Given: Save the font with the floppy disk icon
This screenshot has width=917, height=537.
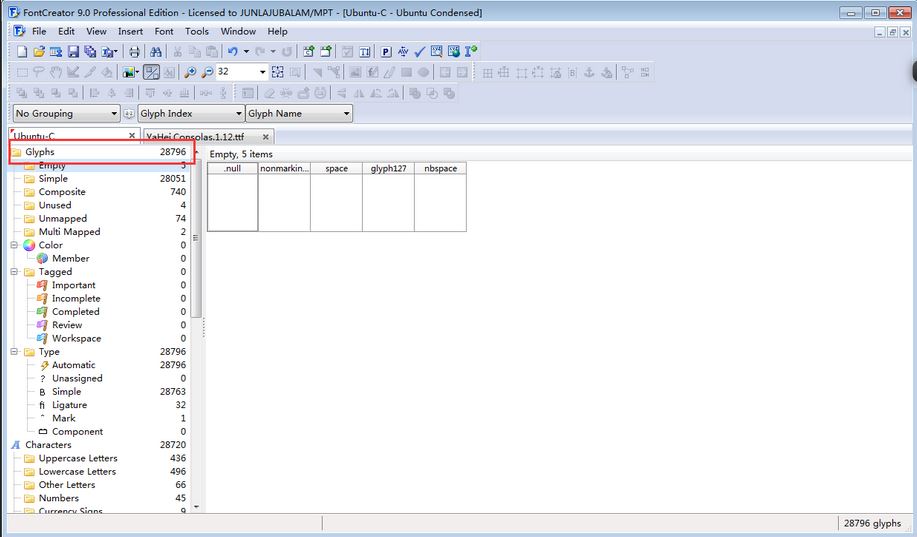Looking at the screenshot, I should click(73, 51).
